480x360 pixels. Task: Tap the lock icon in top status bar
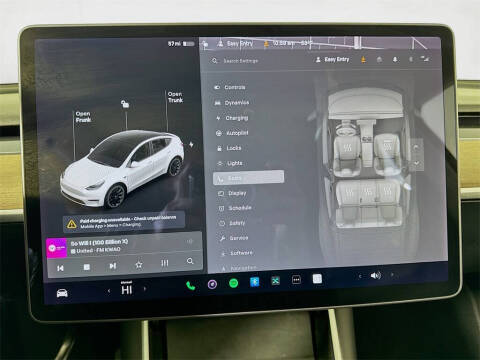[x=205, y=44]
